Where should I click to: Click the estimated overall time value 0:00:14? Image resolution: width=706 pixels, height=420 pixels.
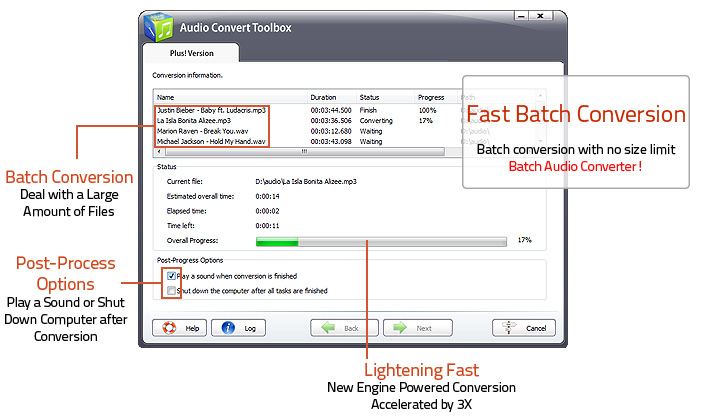267,196
